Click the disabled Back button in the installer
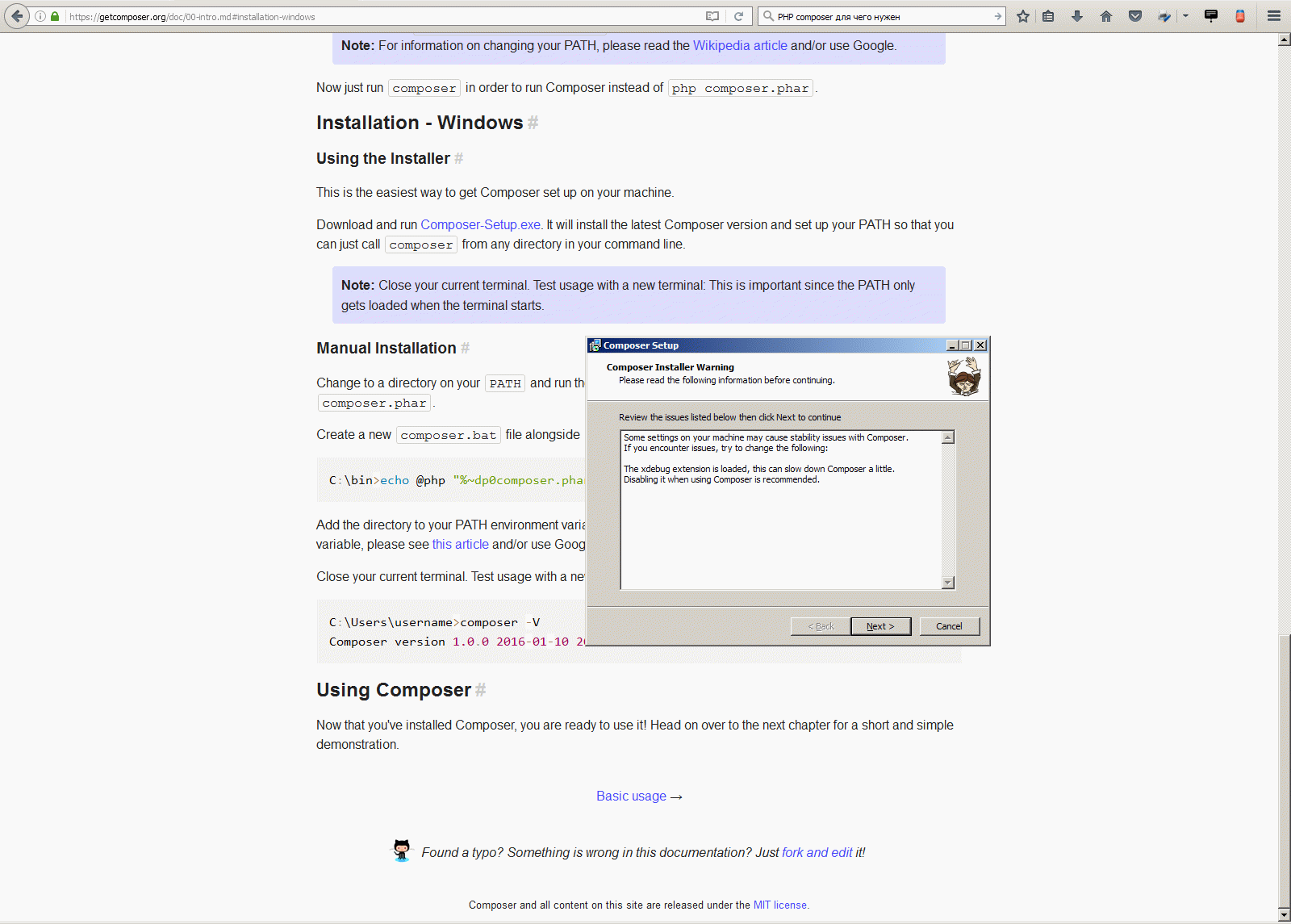 point(821,626)
